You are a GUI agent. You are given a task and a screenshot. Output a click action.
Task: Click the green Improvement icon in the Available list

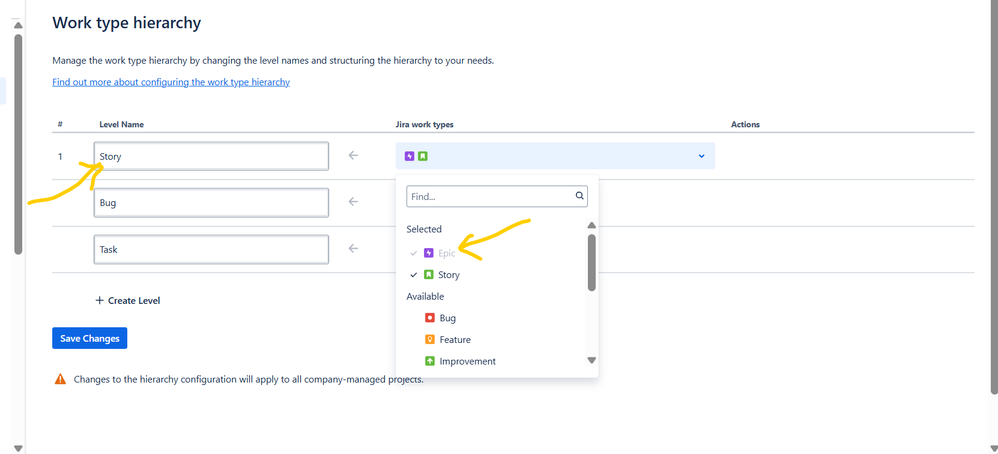430,361
